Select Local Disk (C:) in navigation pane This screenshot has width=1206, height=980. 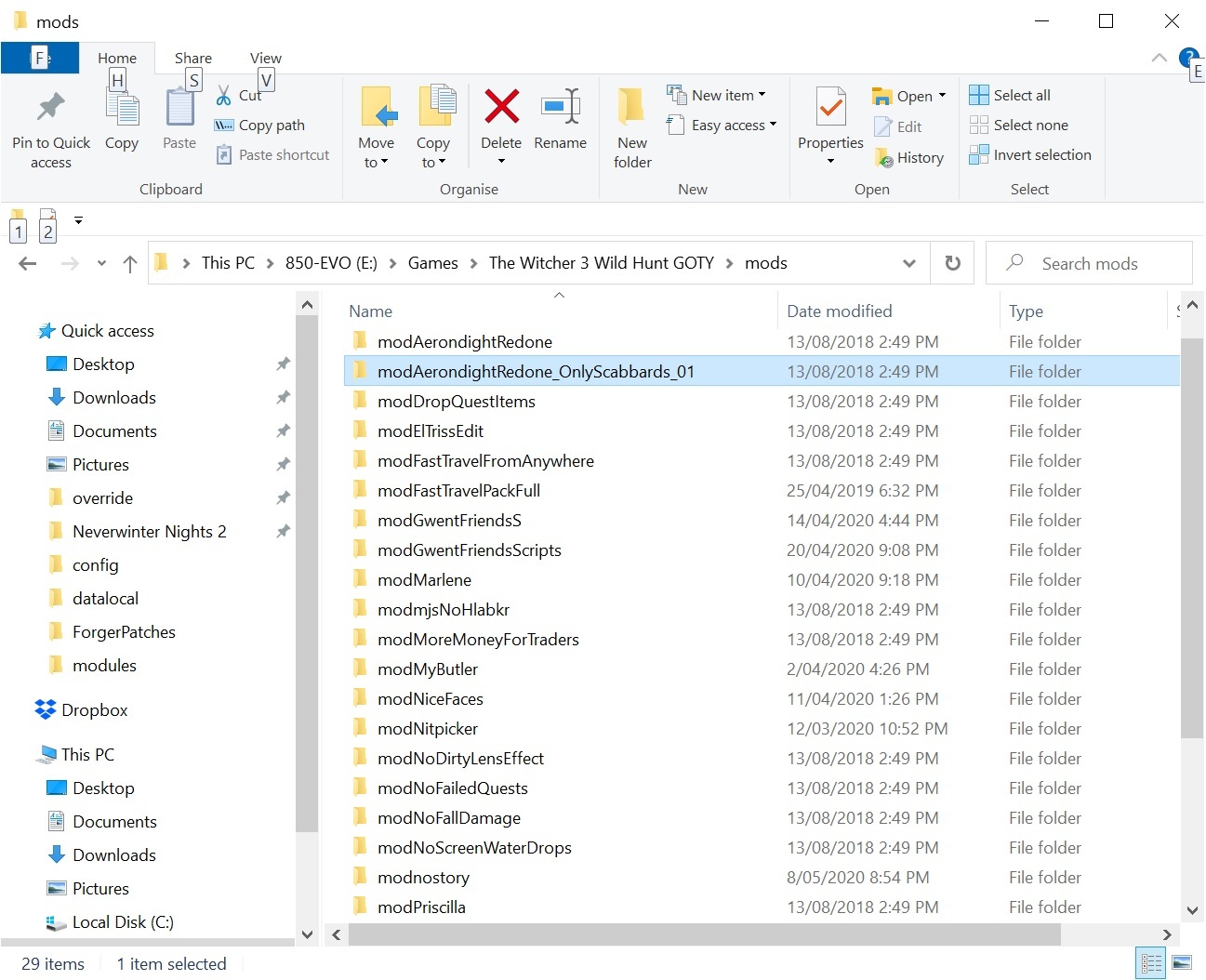123,922
